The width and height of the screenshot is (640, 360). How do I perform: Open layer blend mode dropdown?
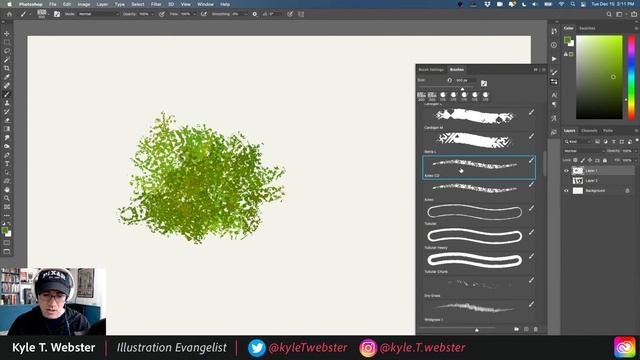584,151
